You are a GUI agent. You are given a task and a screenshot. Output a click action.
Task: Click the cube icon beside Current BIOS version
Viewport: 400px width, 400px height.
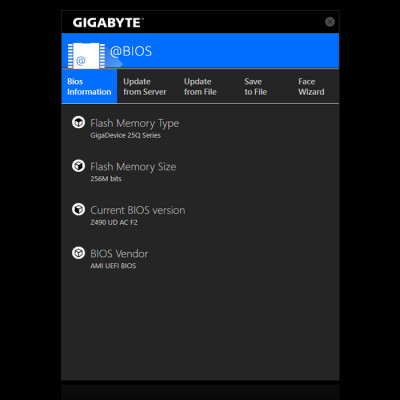point(78,209)
